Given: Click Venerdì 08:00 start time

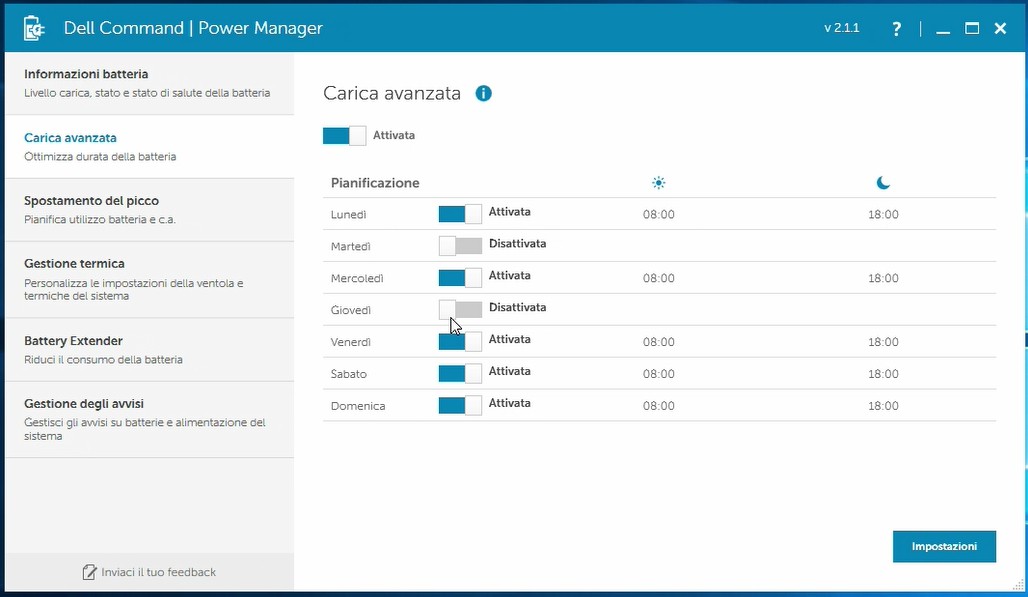Looking at the screenshot, I should point(658,342).
